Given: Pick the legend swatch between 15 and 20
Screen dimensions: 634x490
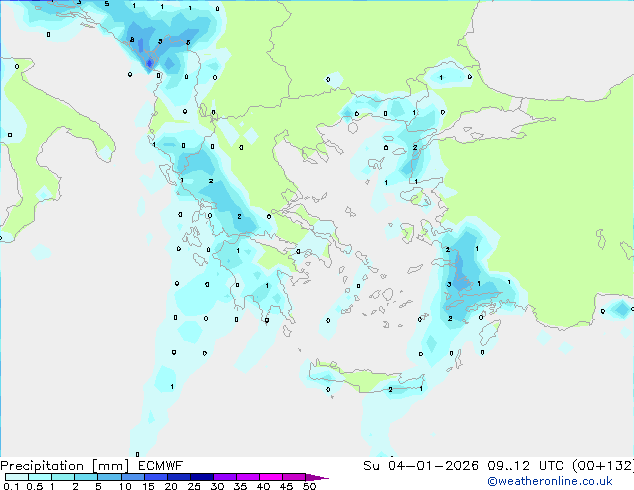Looking at the screenshot, I should 156,477.
